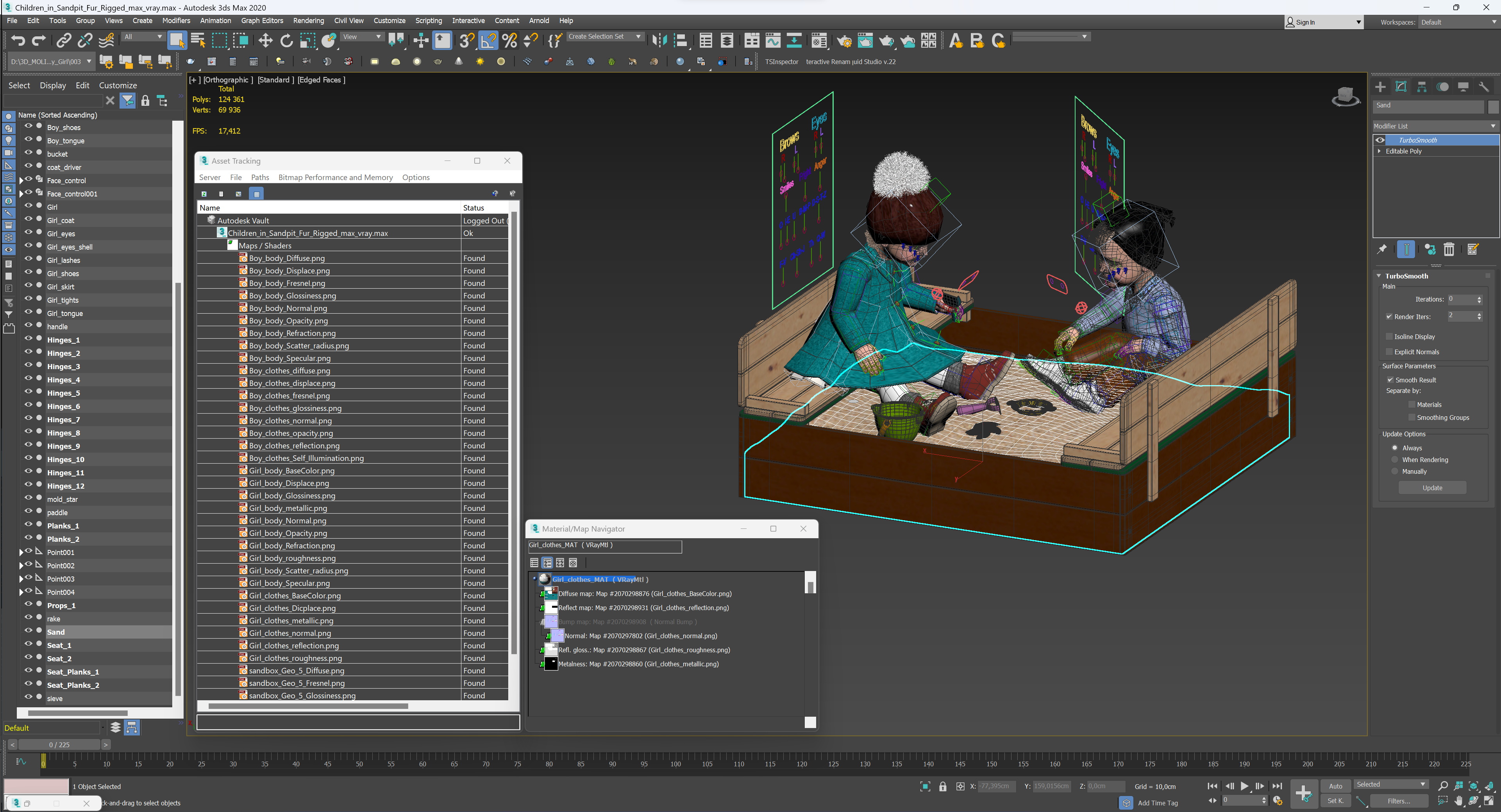
Task: Click the Refresh icon in Asset Tracking
Action: (204, 193)
